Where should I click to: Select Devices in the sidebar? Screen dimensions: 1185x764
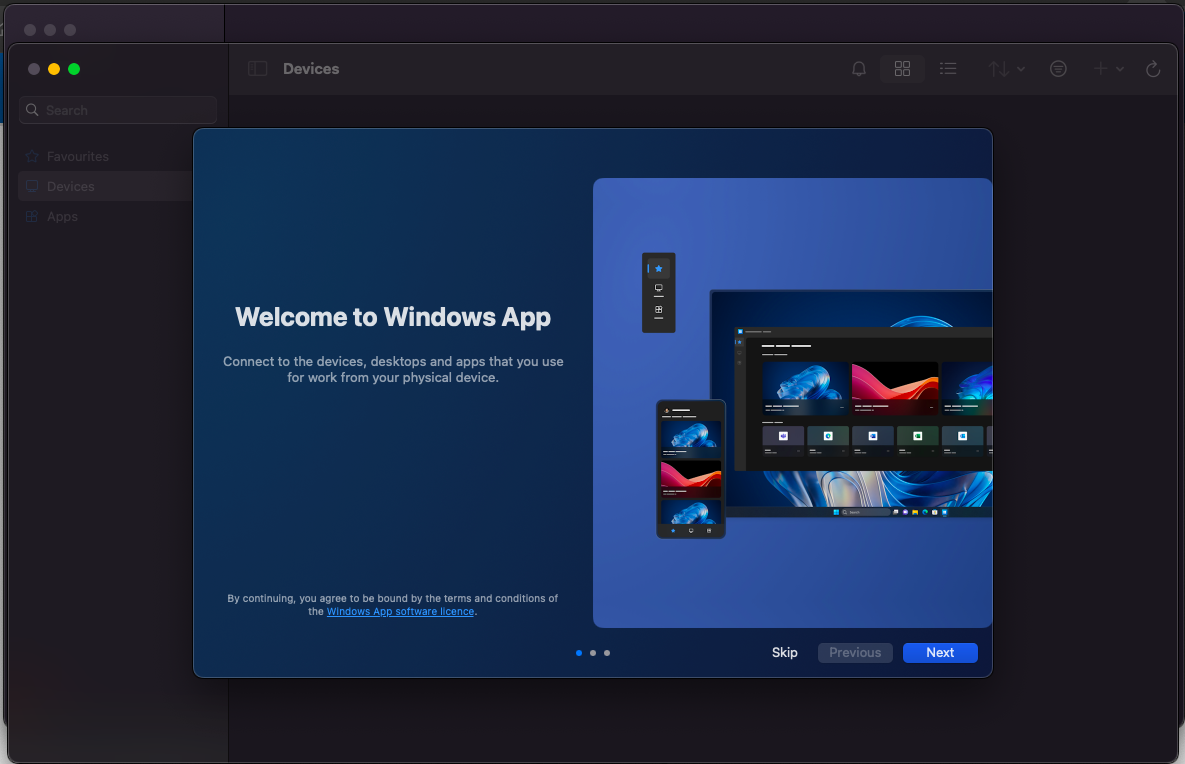tap(70, 186)
